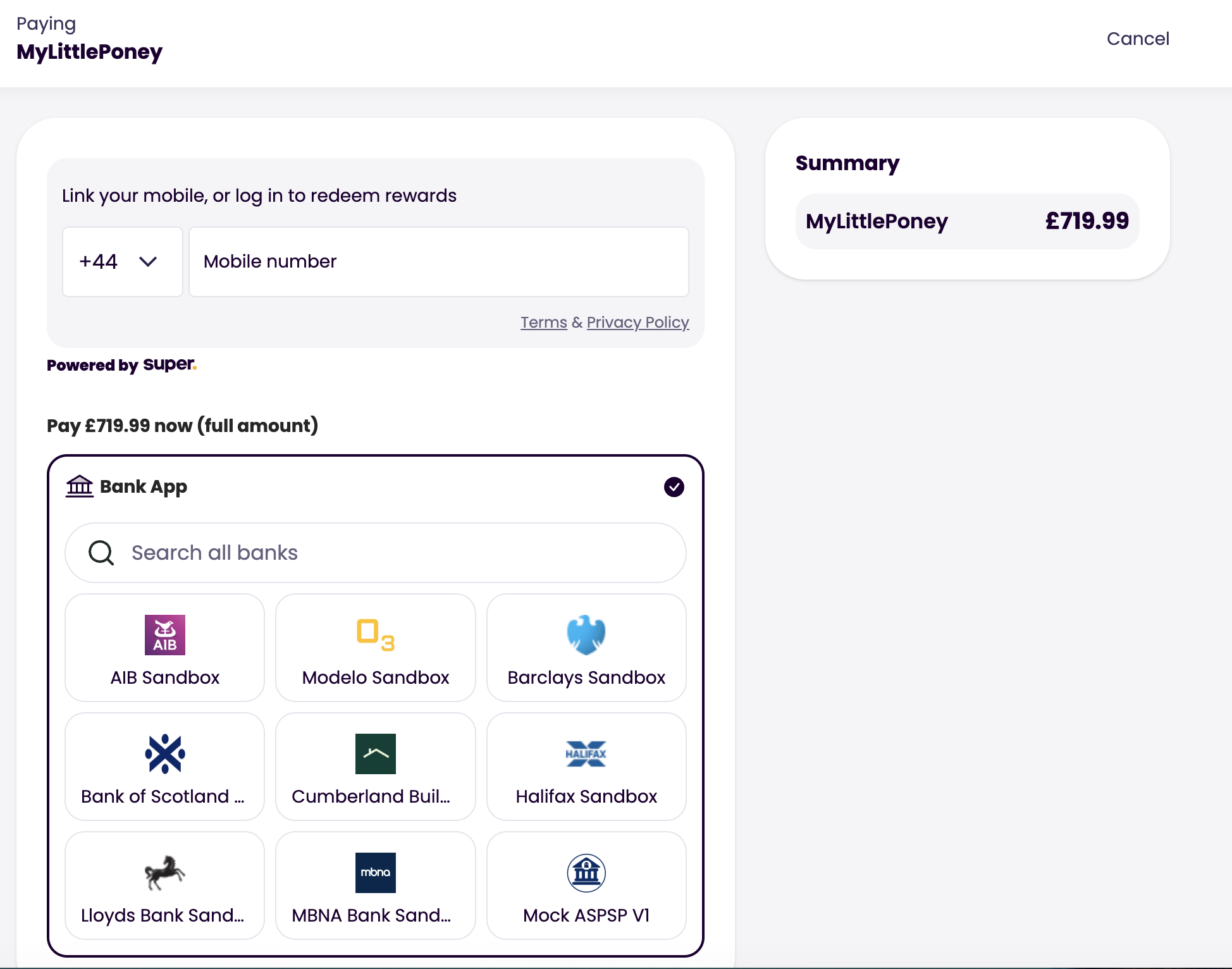Click the MBNA dark blue logo
This screenshot has height=969, width=1232.
click(376, 872)
